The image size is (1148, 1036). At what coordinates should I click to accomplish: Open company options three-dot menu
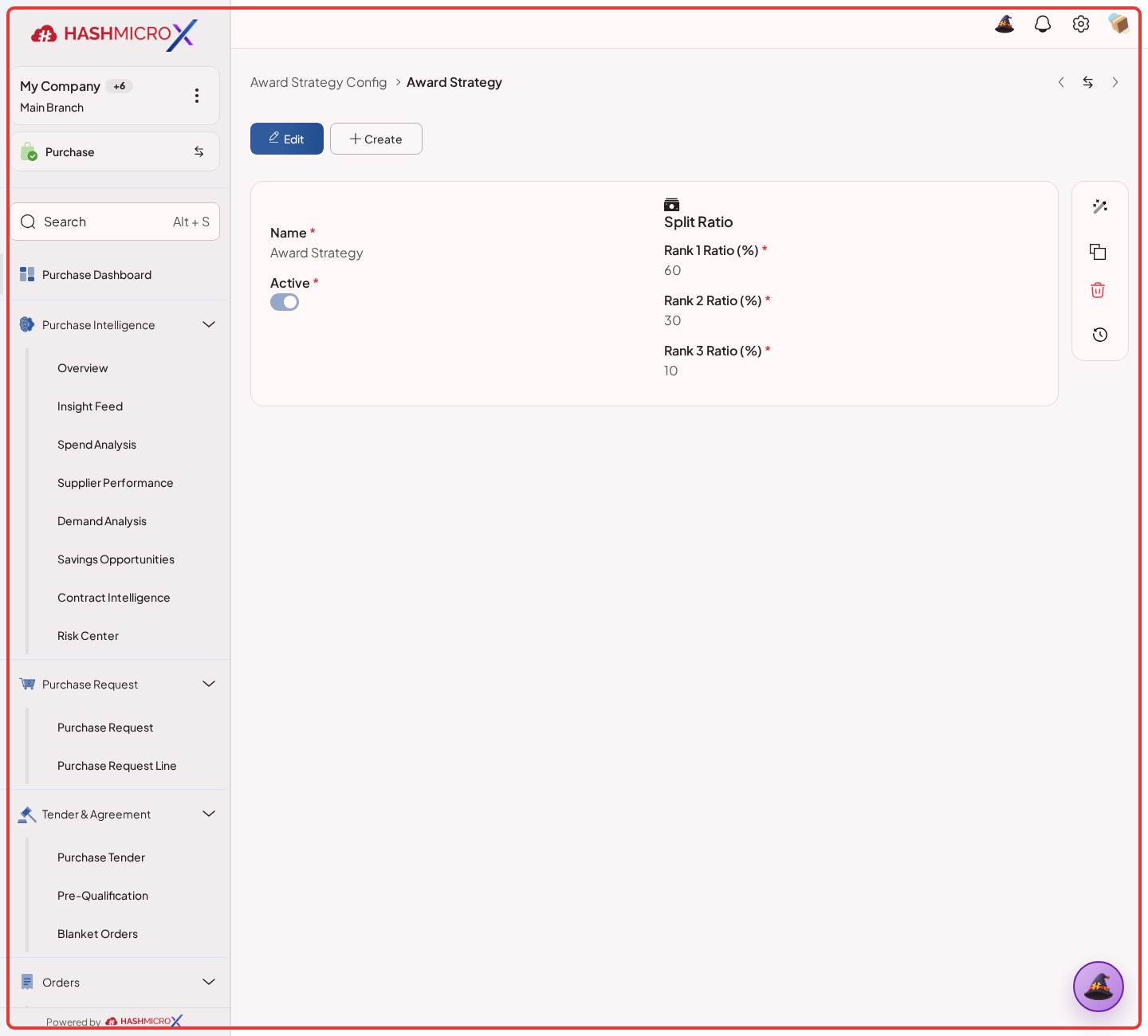point(197,96)
